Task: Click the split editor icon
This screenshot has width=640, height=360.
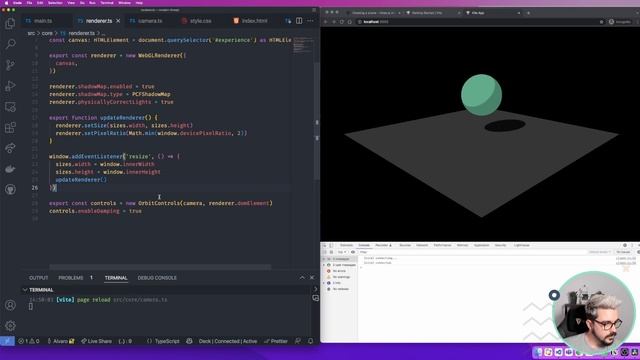Action: [x=299, y=20]
